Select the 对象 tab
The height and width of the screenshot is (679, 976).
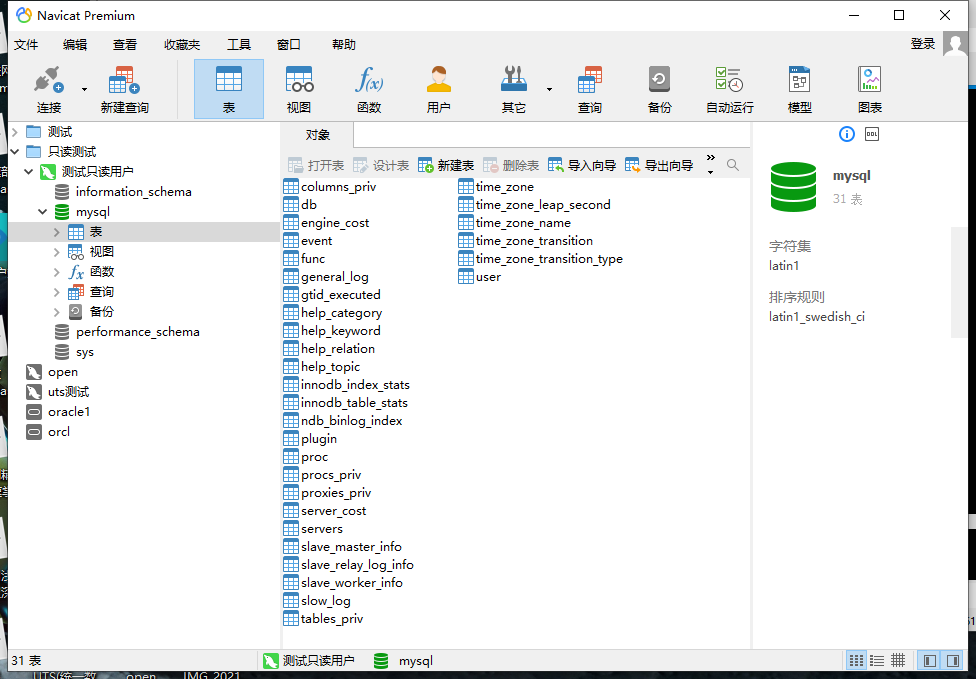[x=317, y=134]
